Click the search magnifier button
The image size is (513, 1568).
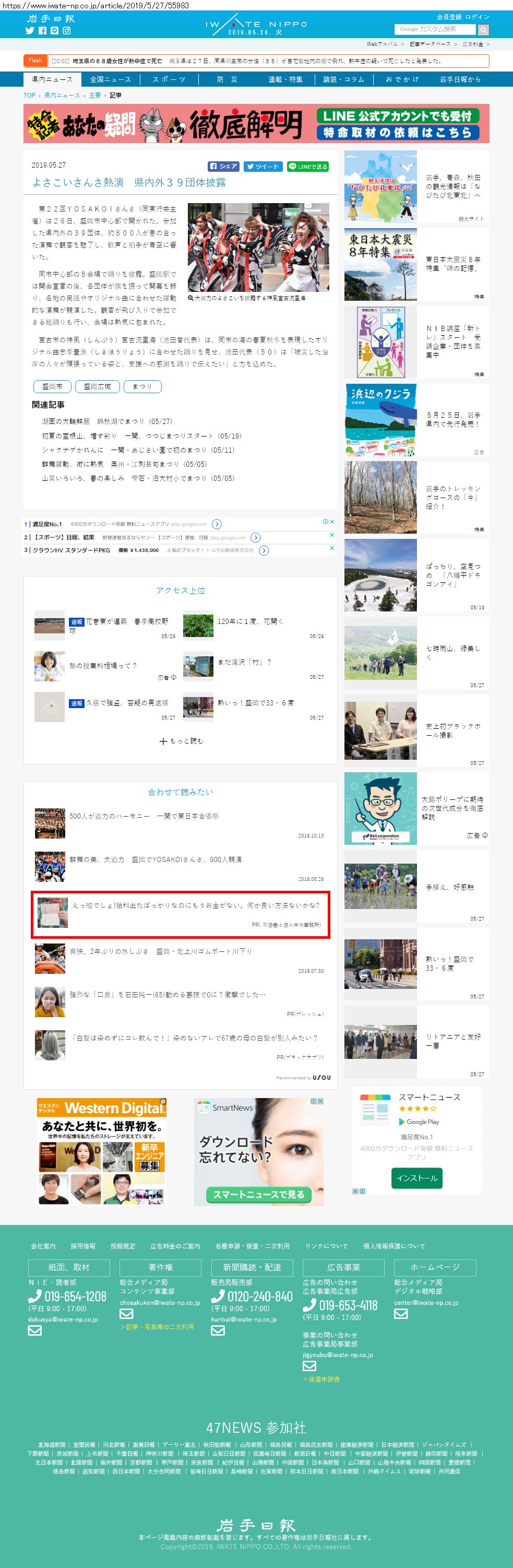point(483,30)
